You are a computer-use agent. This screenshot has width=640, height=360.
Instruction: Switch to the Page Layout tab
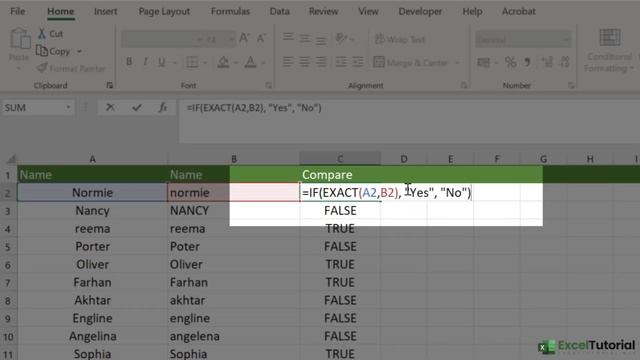[x=164, y=11]
